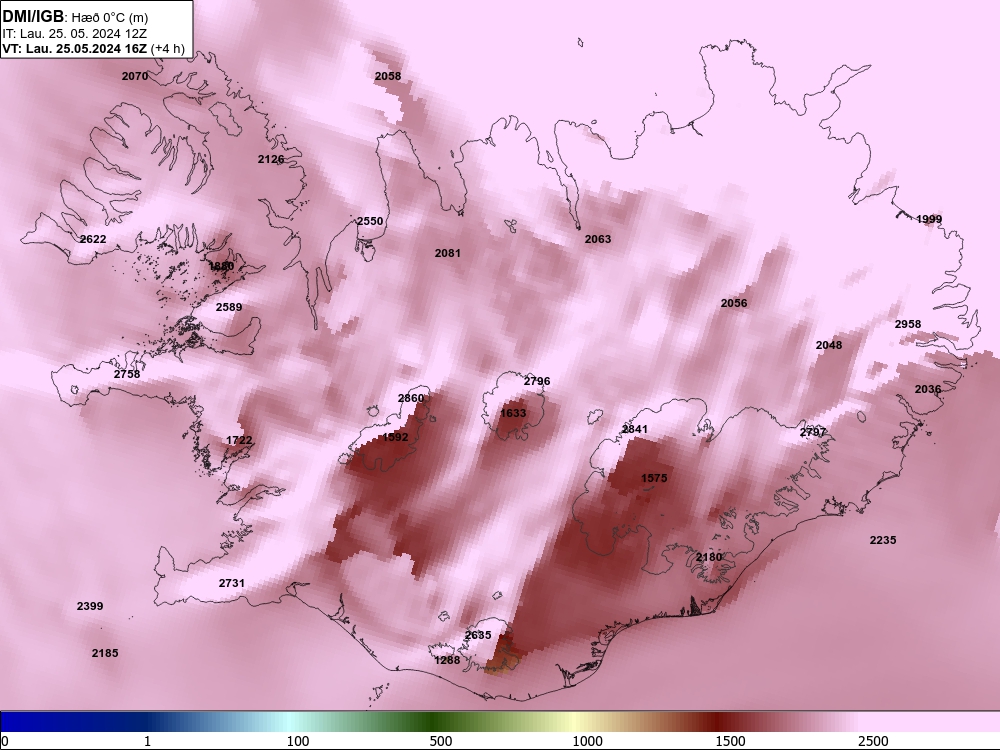Click the 1575 value on Vatnajökull

click(654, 478)
